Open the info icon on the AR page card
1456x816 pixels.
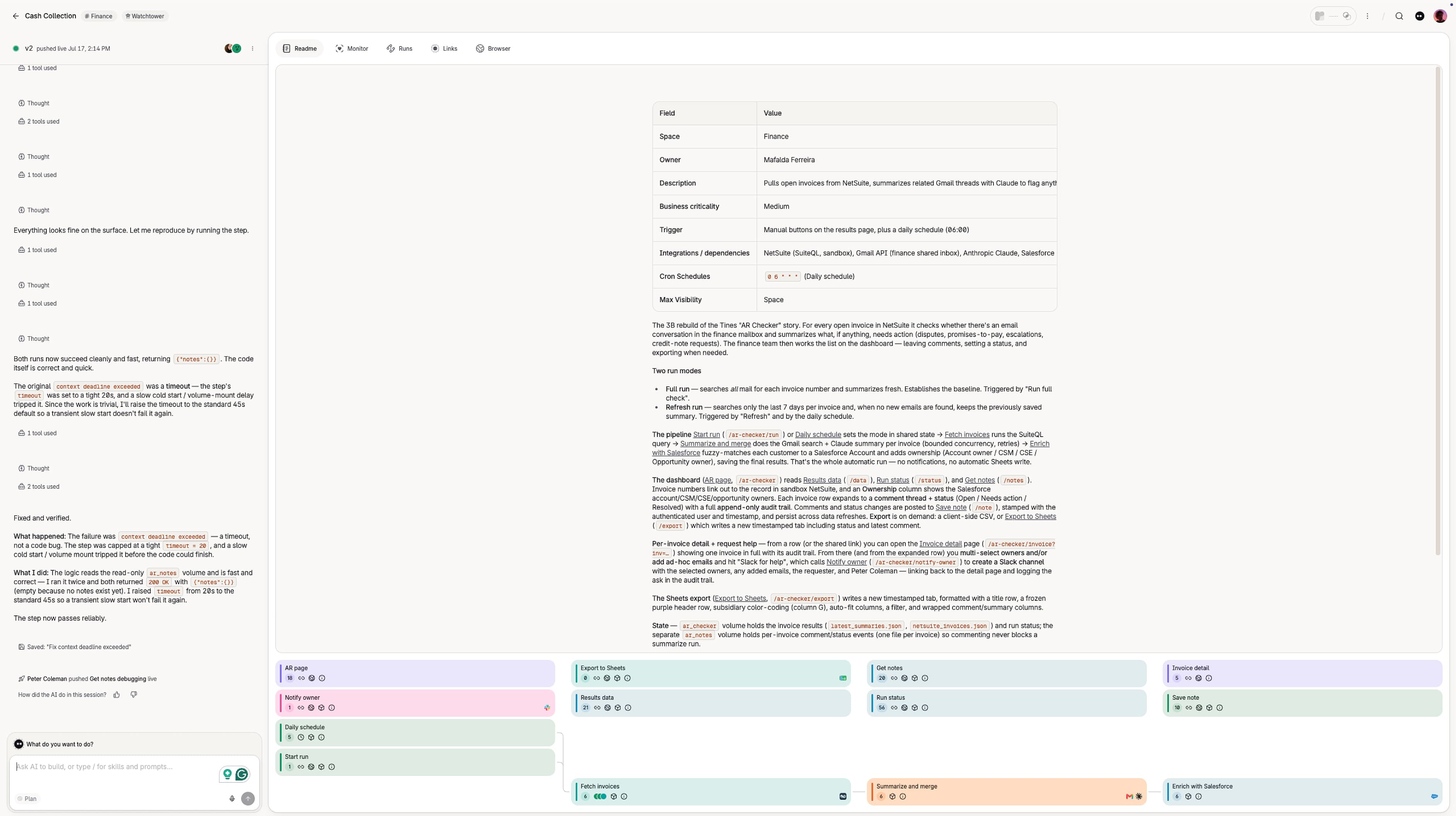322,679
